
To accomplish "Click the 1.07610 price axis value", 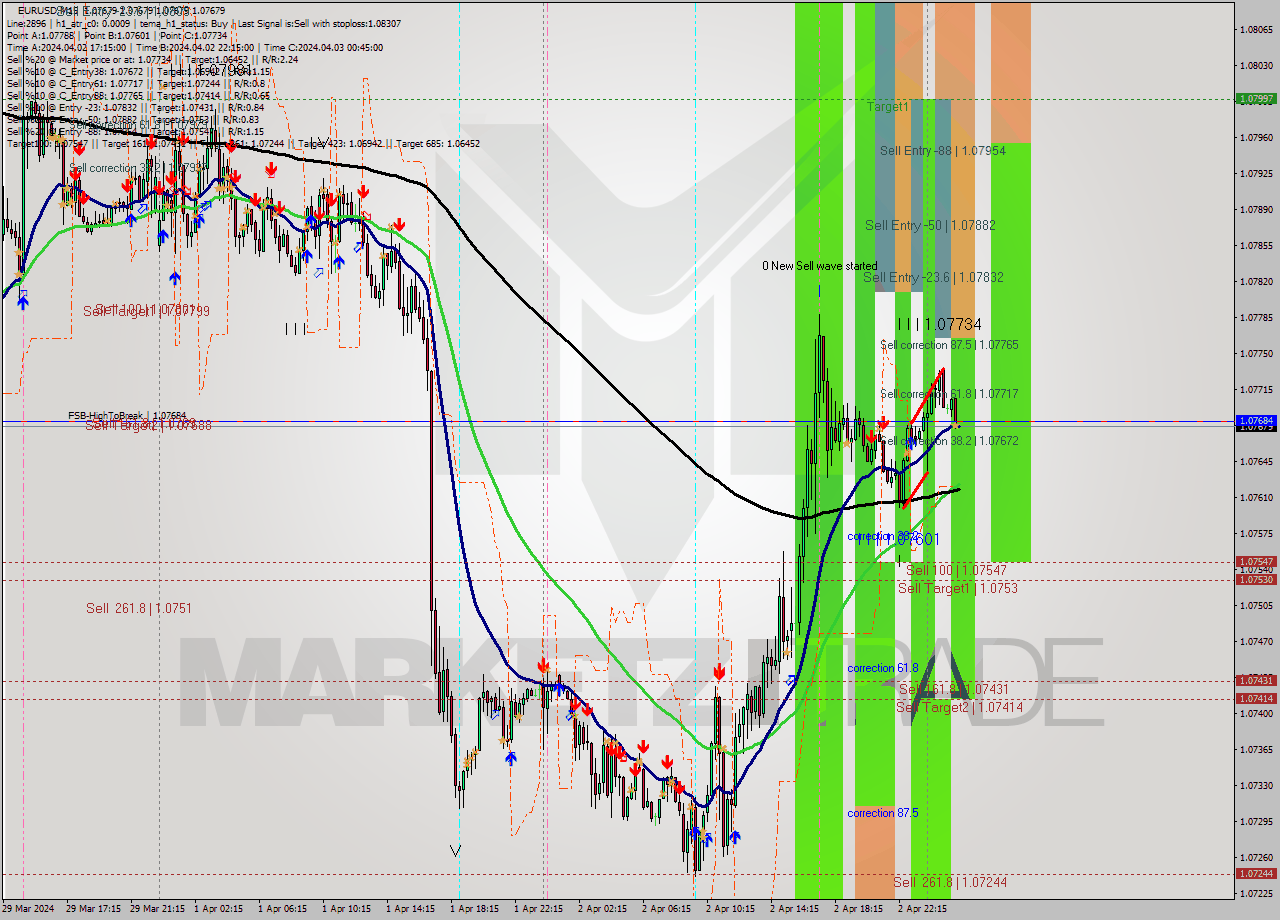I will tap(1256, 497).
